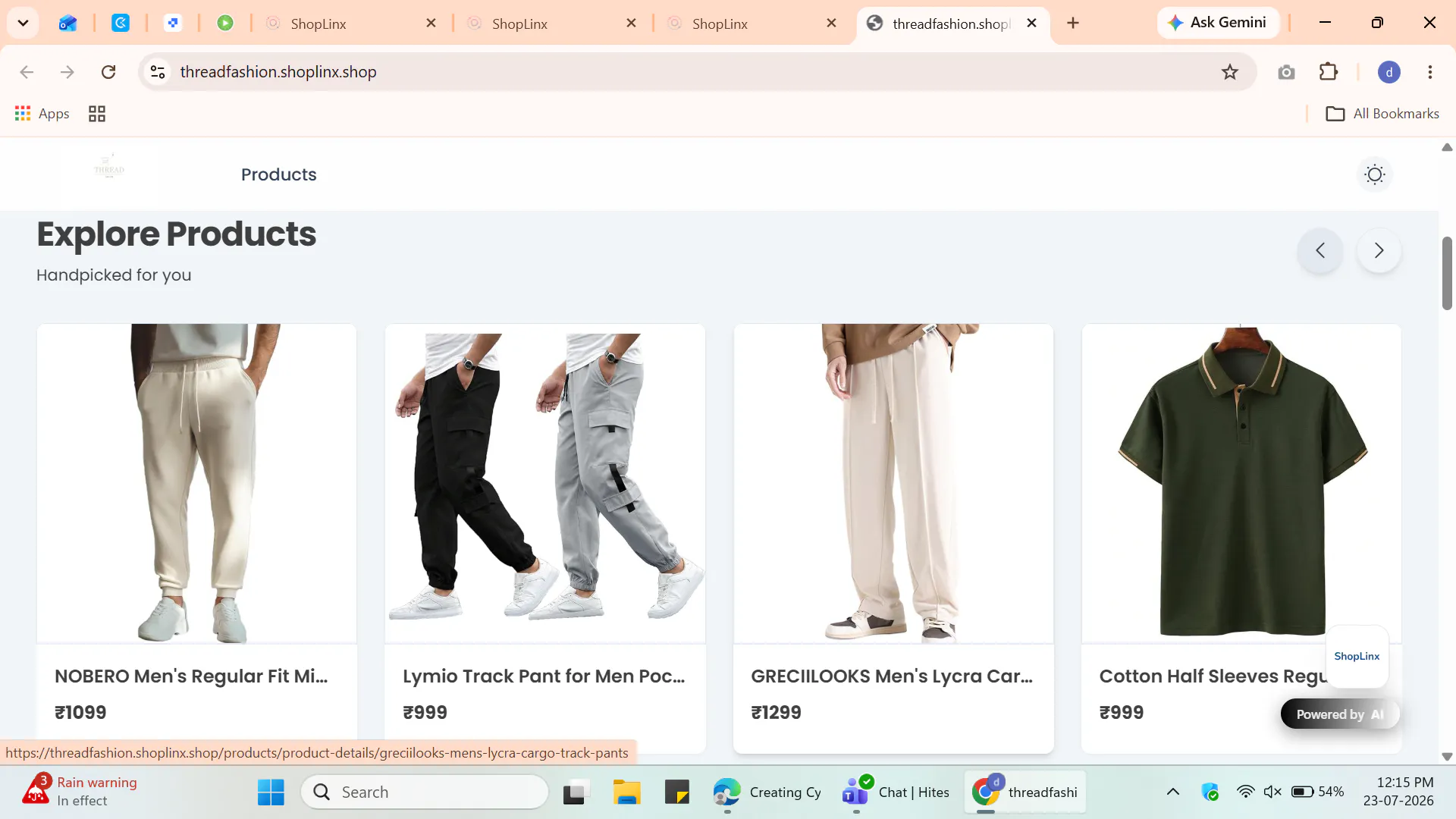
Task: Click the tab groups grid icon
Action: point(97,114)
